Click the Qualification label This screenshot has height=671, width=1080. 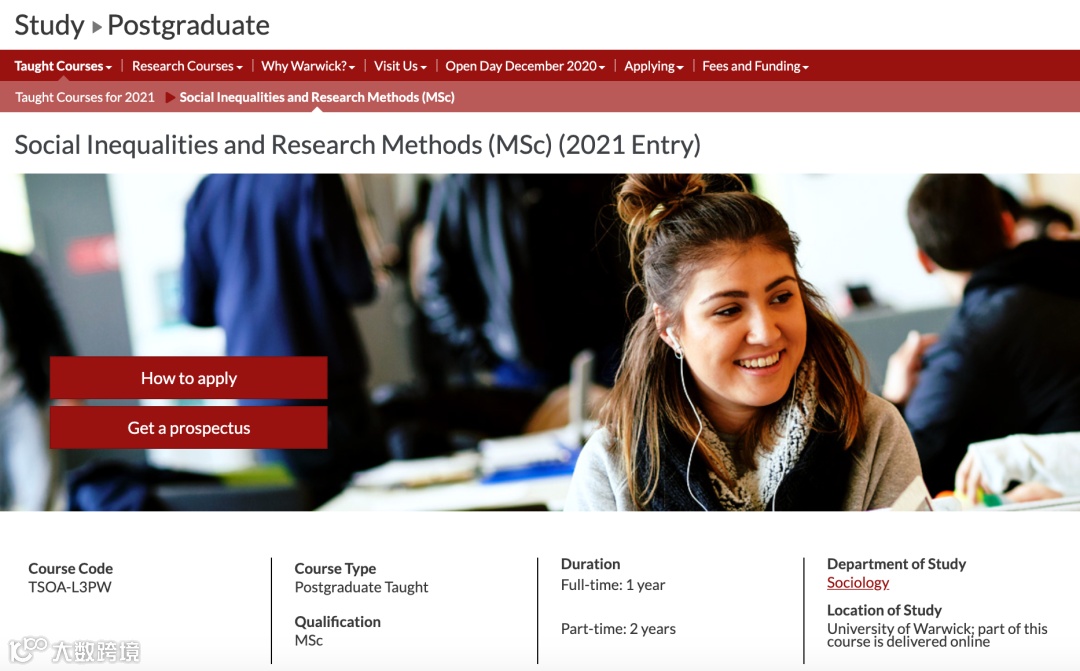tap(338, 621)
